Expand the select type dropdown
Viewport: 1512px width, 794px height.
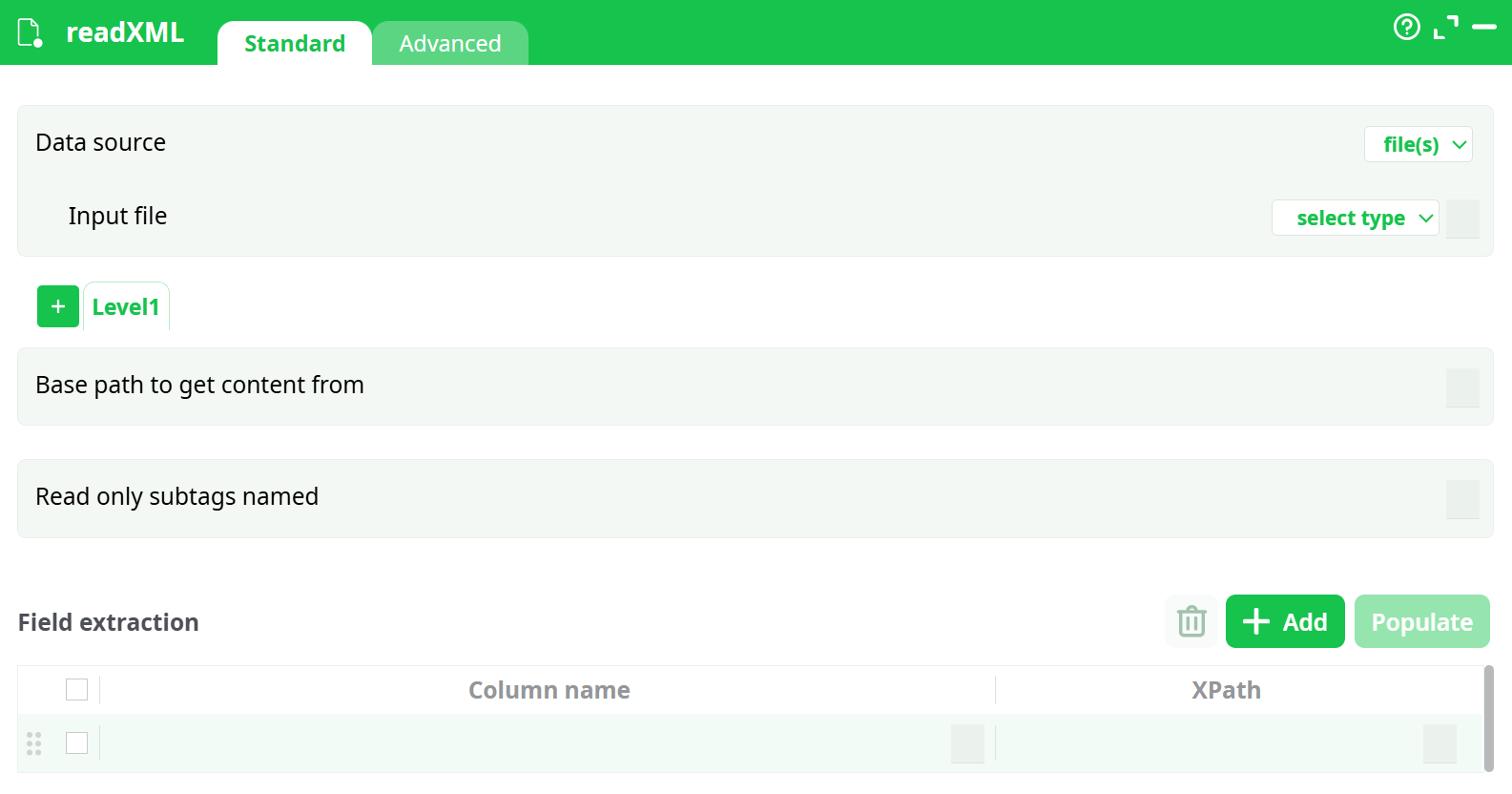tap(1355, 218)
